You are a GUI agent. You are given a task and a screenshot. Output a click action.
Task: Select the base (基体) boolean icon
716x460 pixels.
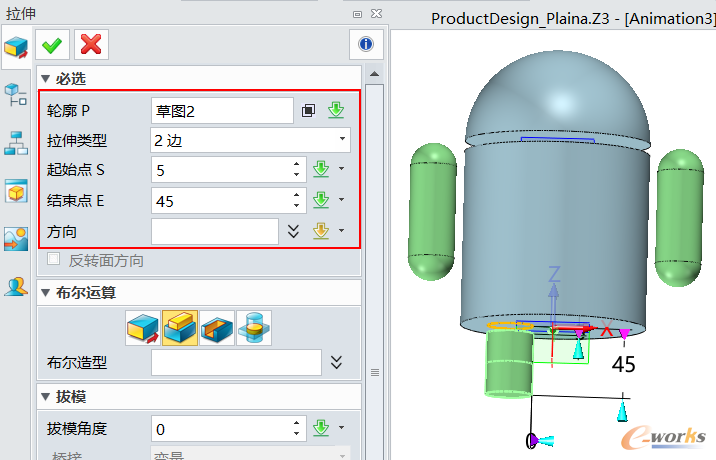click(143, 328)
